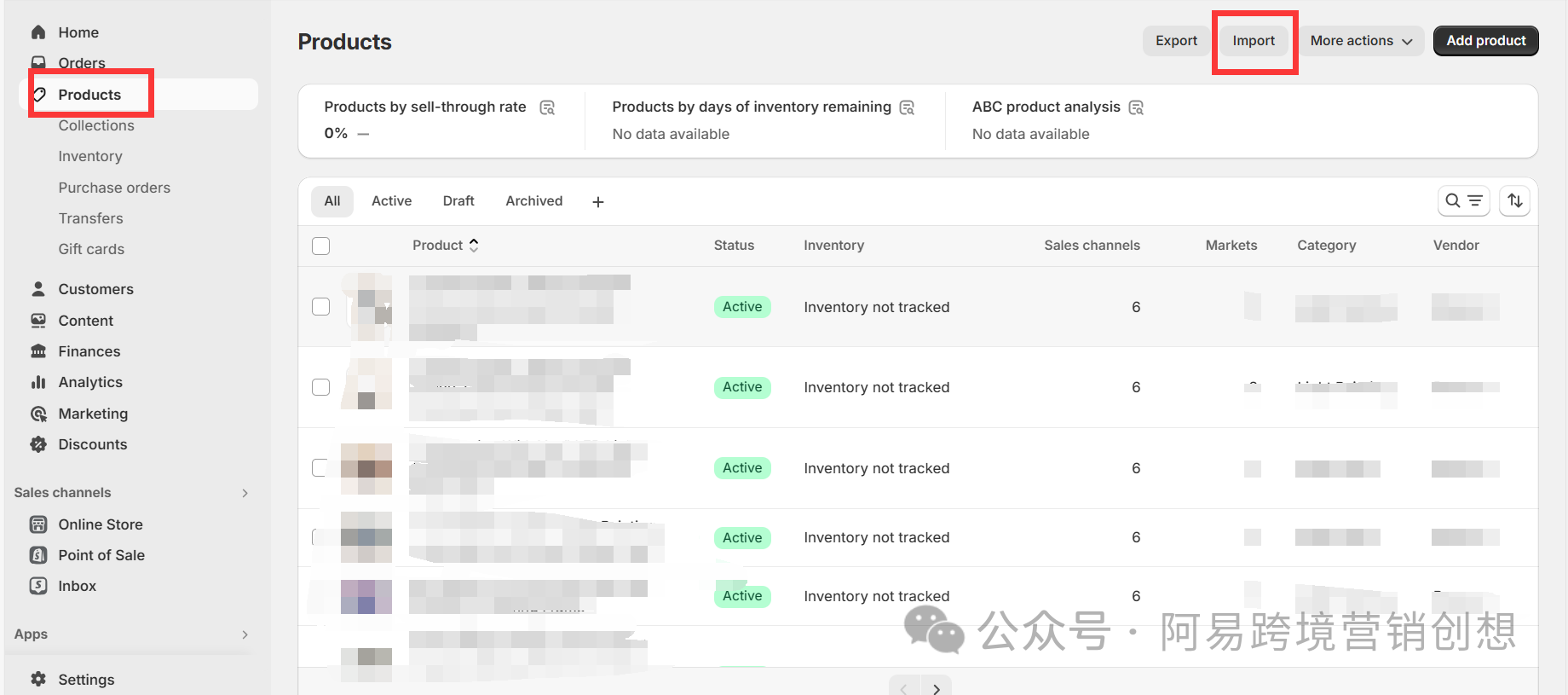This screenshot has width=1568, height=695.
Task: Switch to the Draft tab
Action: point(458,201)
